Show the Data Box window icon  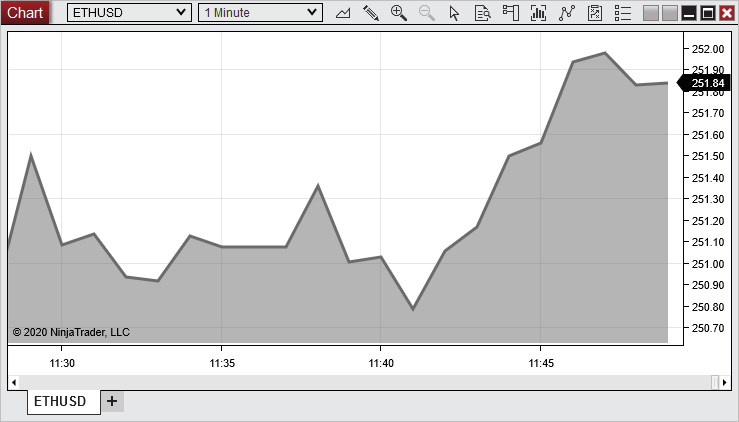483,13
